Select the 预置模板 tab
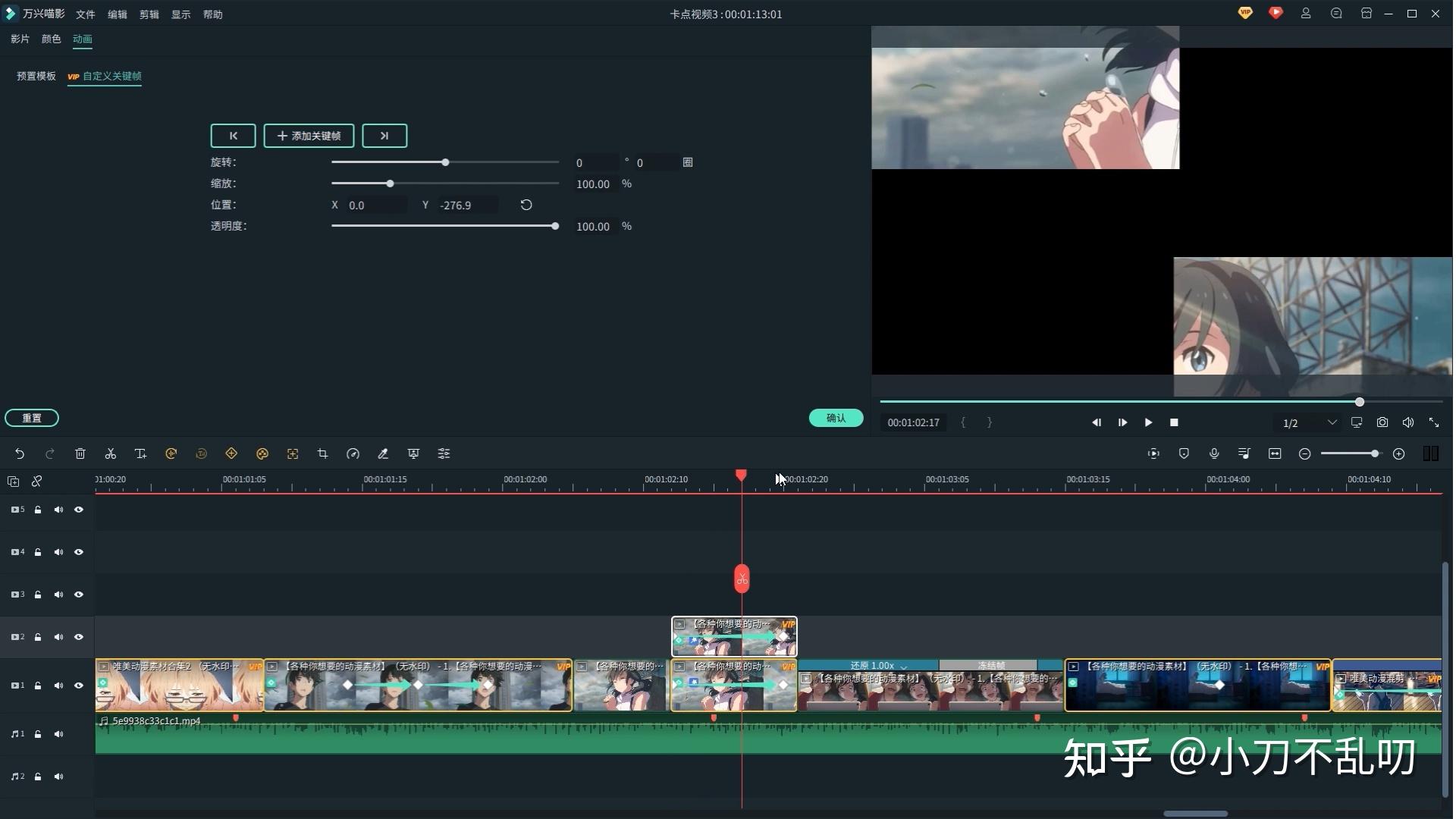The image size is (1456, 819). click(36, 76)
